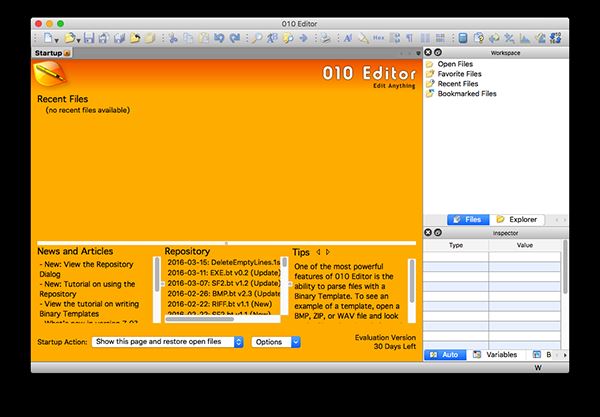
Task: Click the Value column header in Inspector
Action: pos(525,245)
